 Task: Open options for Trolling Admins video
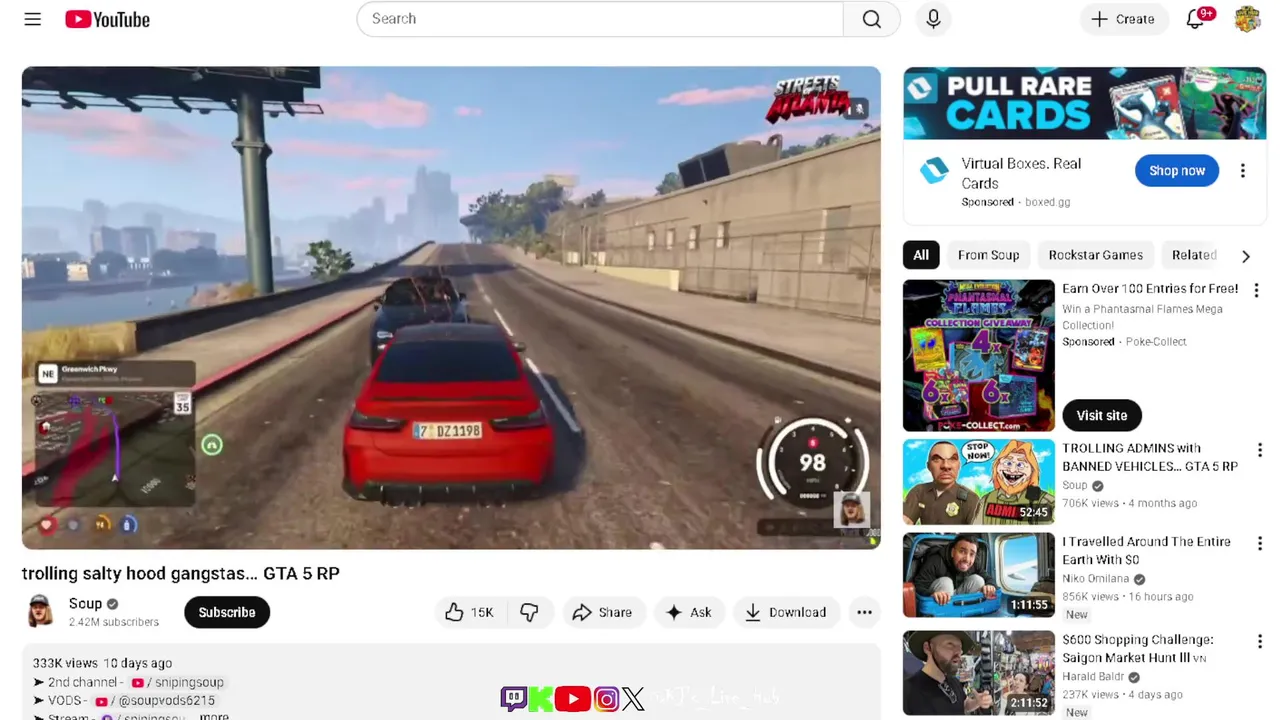click(1259, 450)
